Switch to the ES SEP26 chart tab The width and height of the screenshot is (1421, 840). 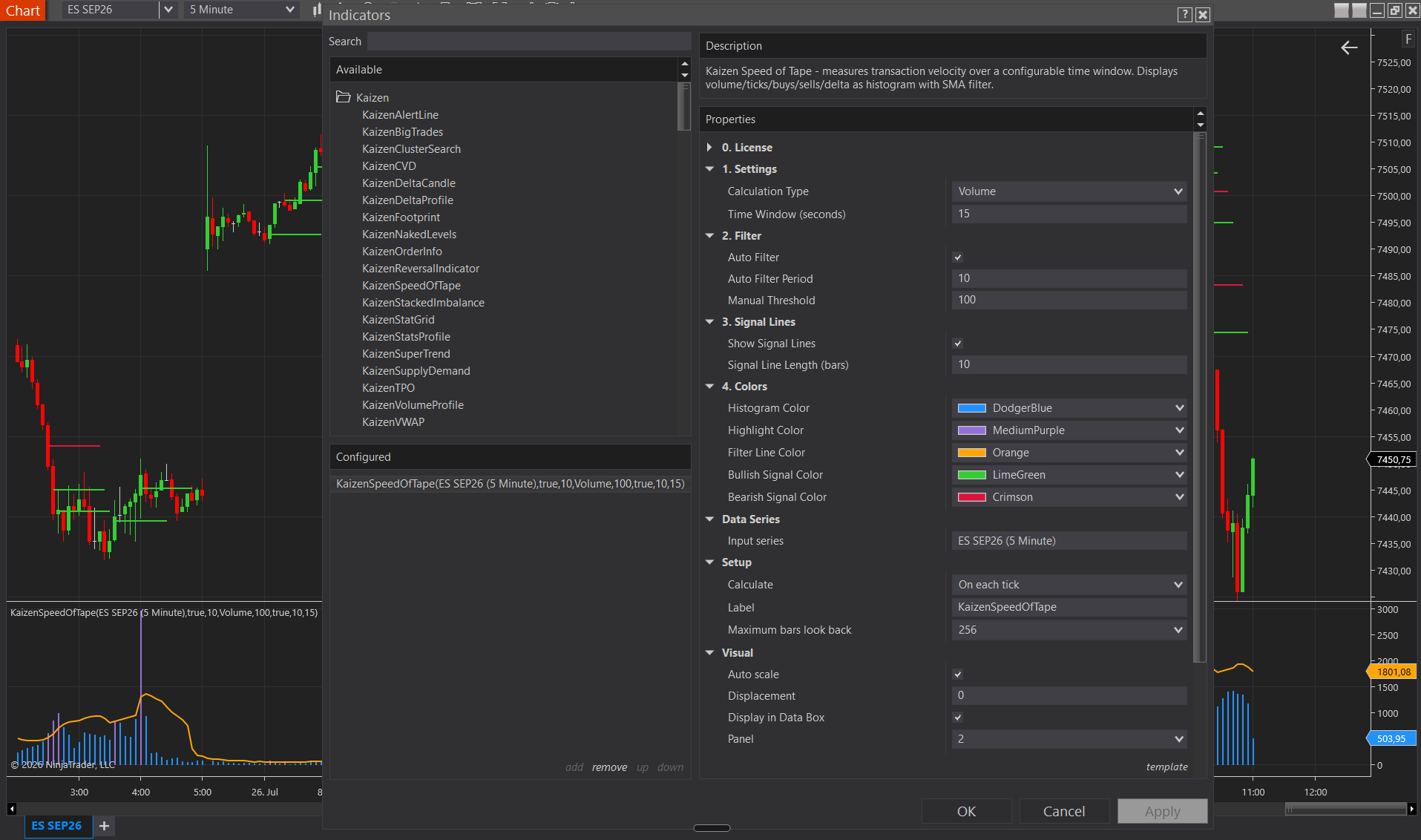coord(57,826)
